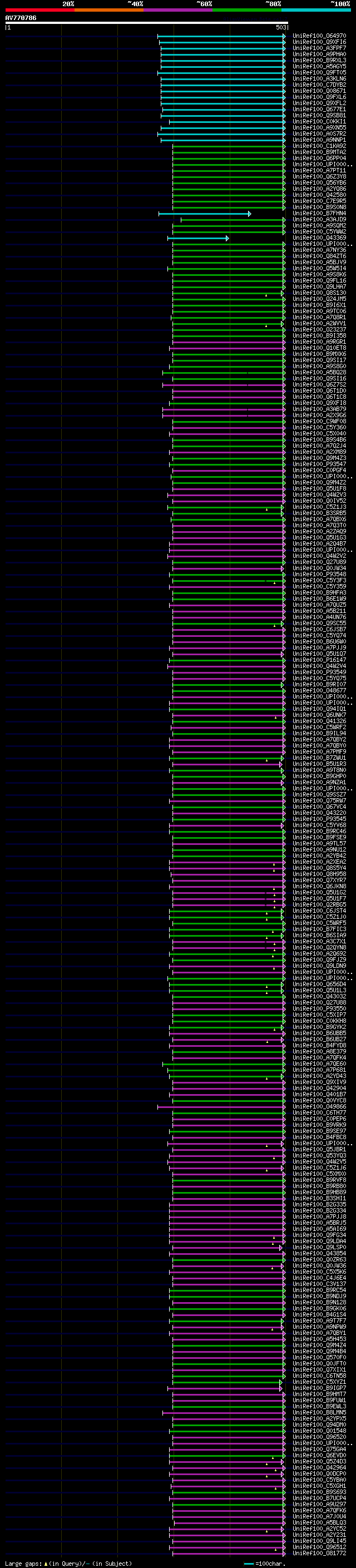Select the UniRef100_Q8S130 label
Viewport: 356px width, 1568px height.
pyautogui.click(x=319, y=293)
